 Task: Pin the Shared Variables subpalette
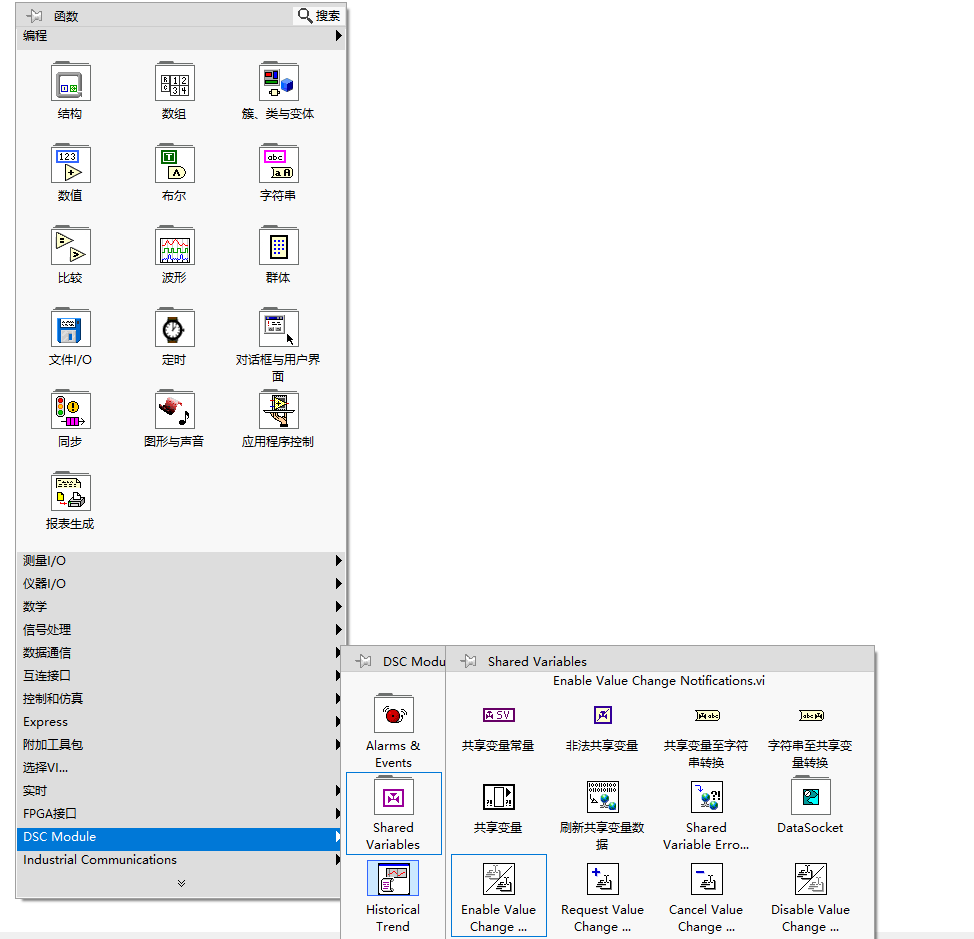click(x=468, y=661)
